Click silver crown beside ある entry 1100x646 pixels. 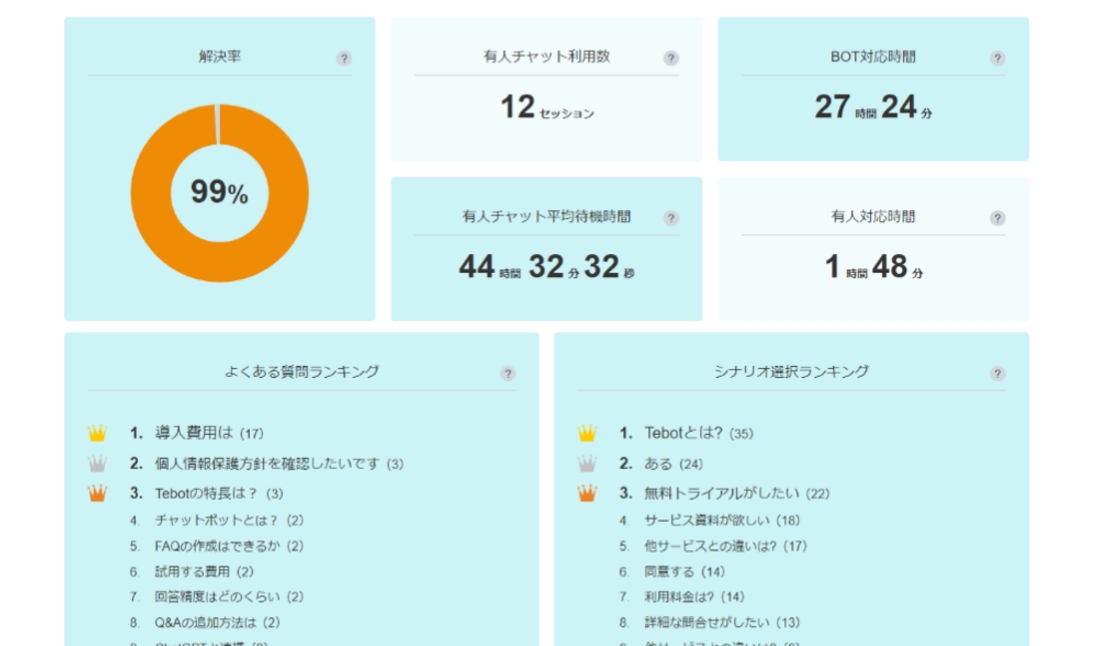[585, 463]
